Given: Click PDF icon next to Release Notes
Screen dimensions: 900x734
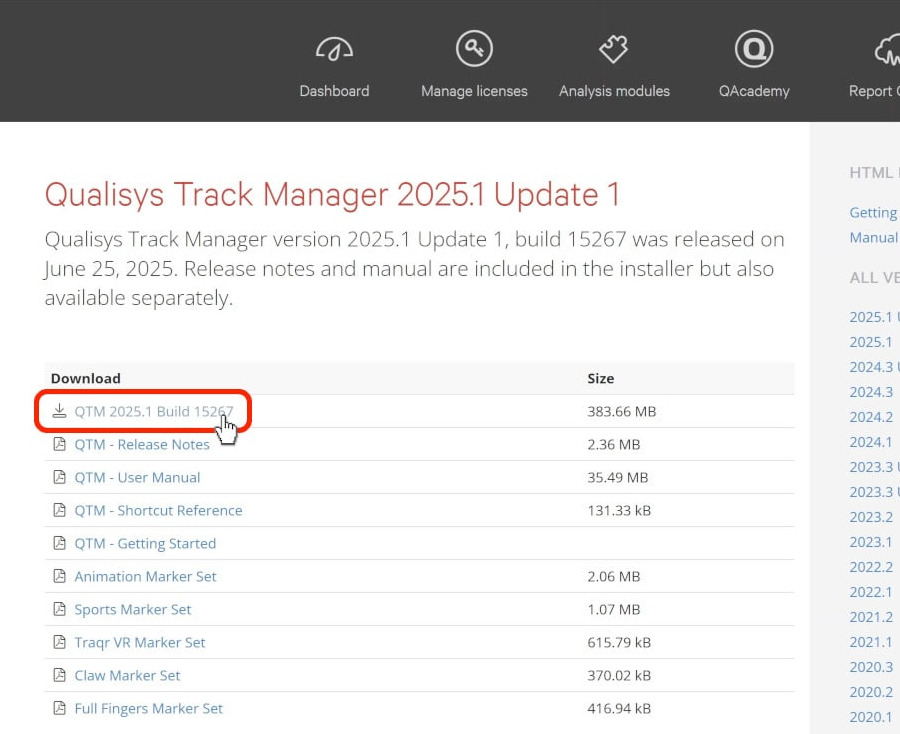Looking at the screenshot, I should point(60,444).
